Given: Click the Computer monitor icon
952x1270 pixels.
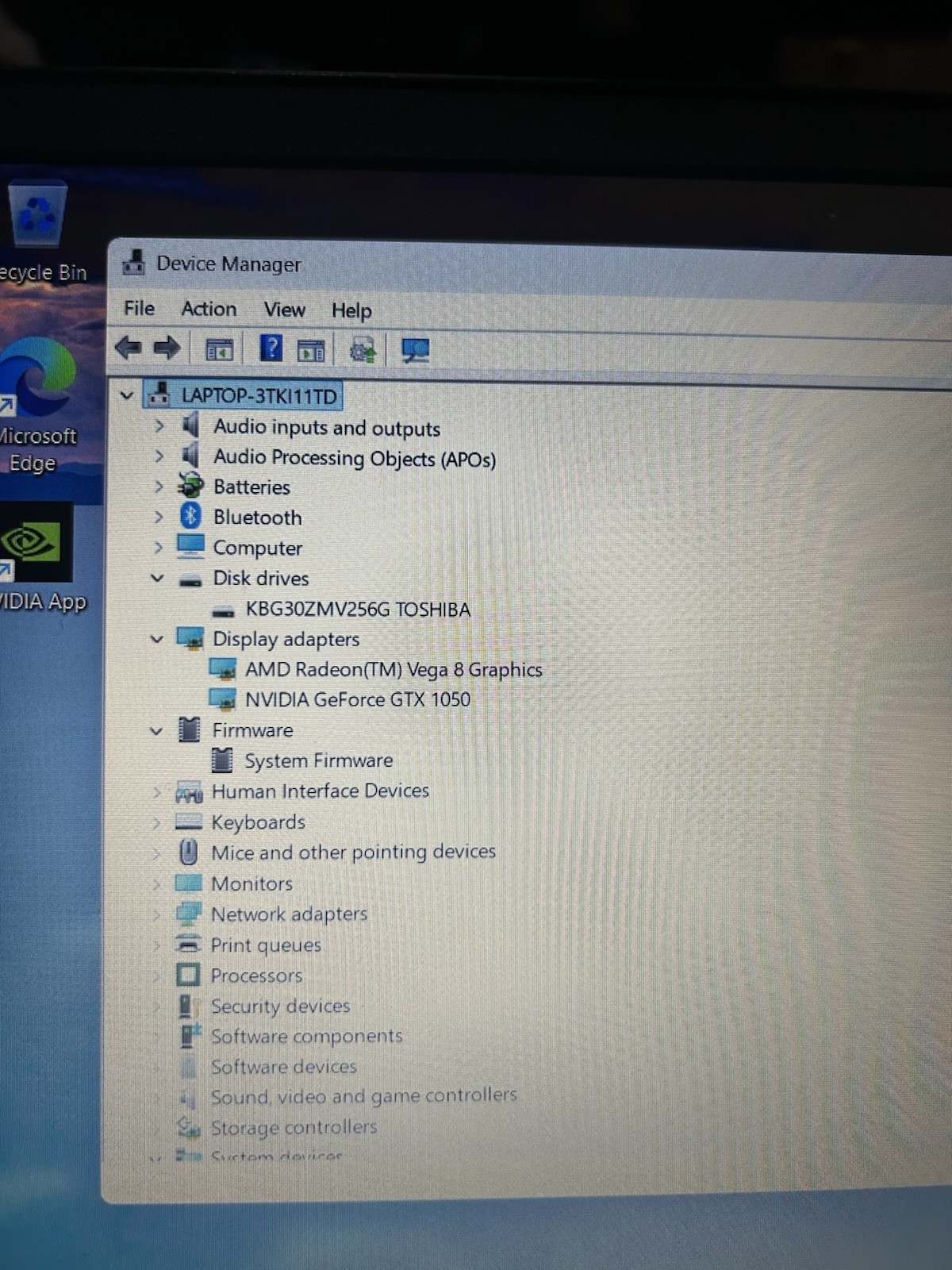Looking at the screenshot, I should pos(190,546).
